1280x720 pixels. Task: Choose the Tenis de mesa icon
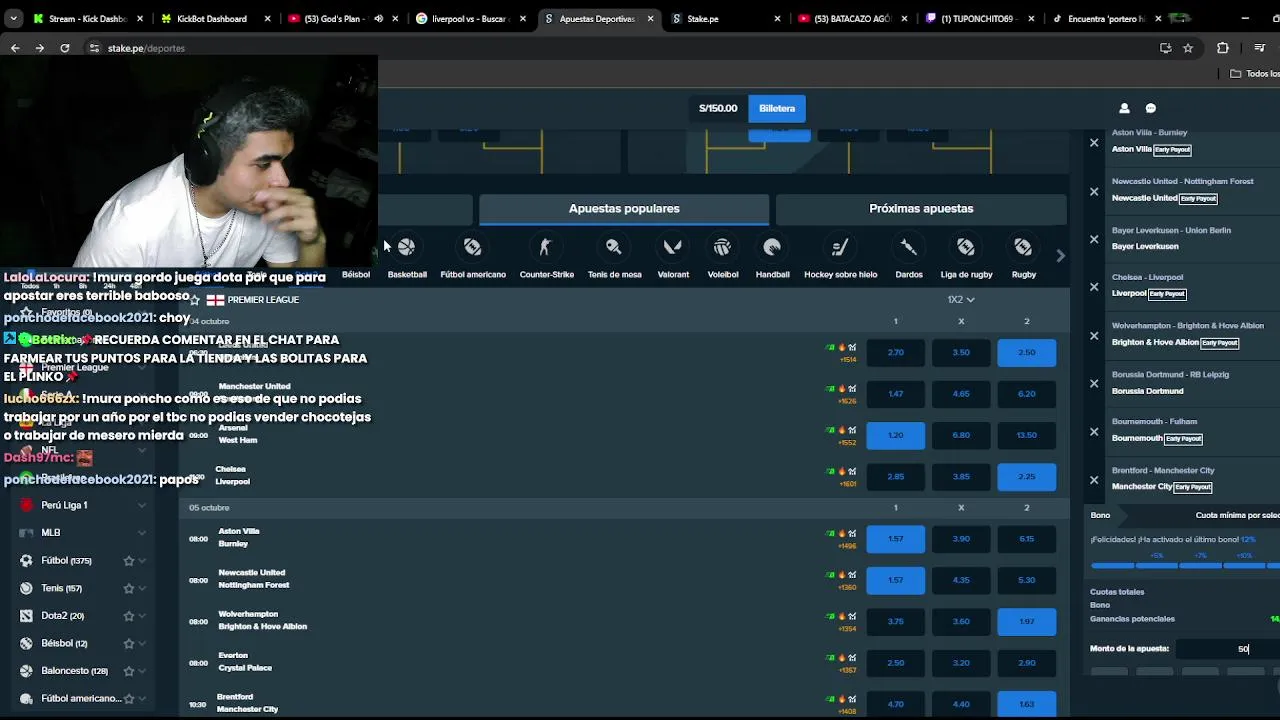pyautogui.click(x=614, y=247)
